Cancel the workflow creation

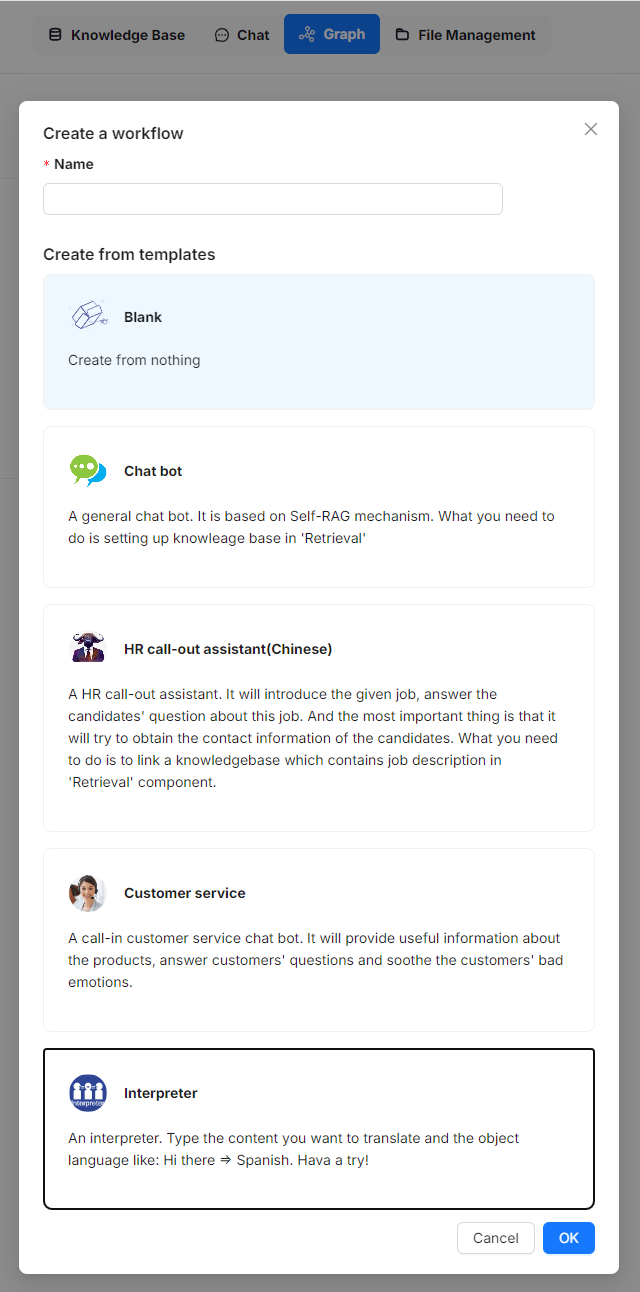click(x=496, y=1238)
